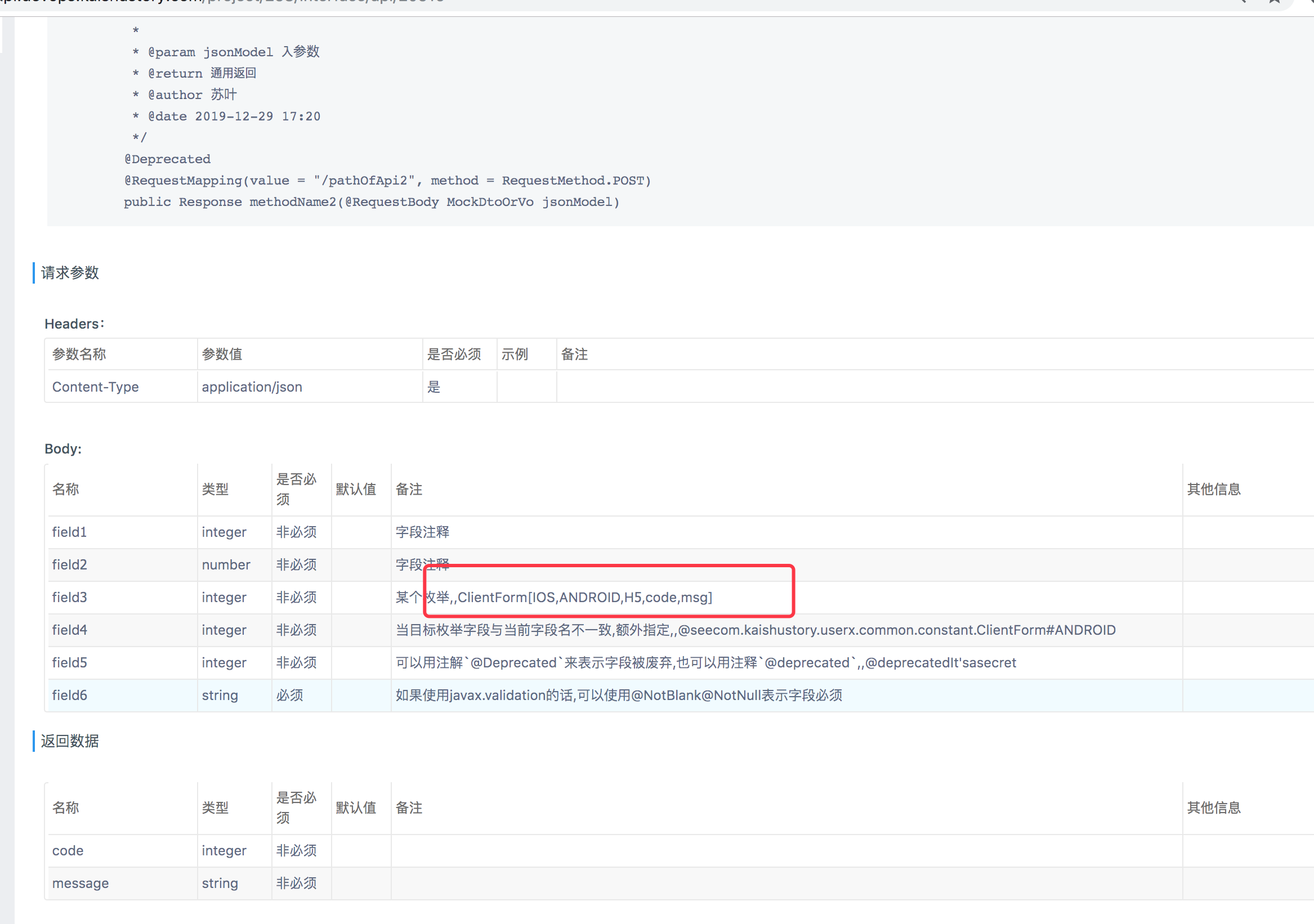
Task: Select the number type in field2 row
Action: [226, 565]
